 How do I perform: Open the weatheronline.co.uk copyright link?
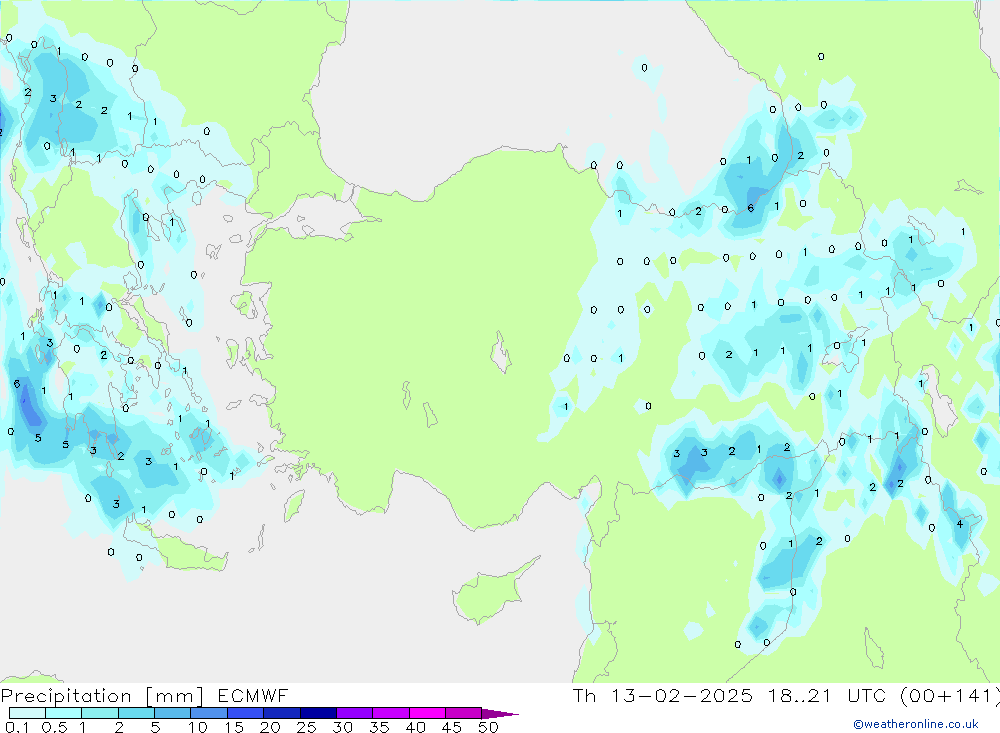pos(916,724)
